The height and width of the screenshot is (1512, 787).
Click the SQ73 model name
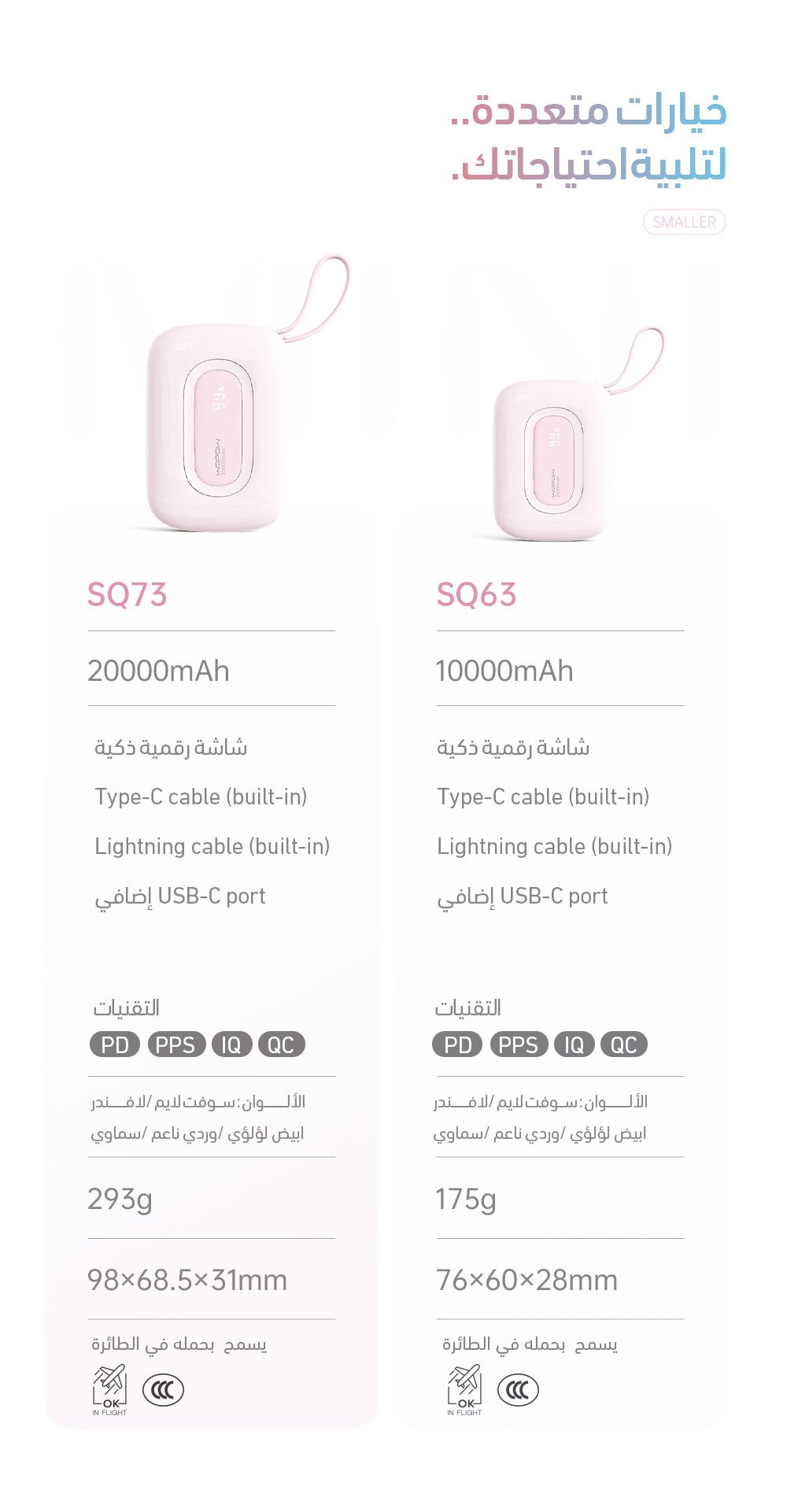coord(127,594)
